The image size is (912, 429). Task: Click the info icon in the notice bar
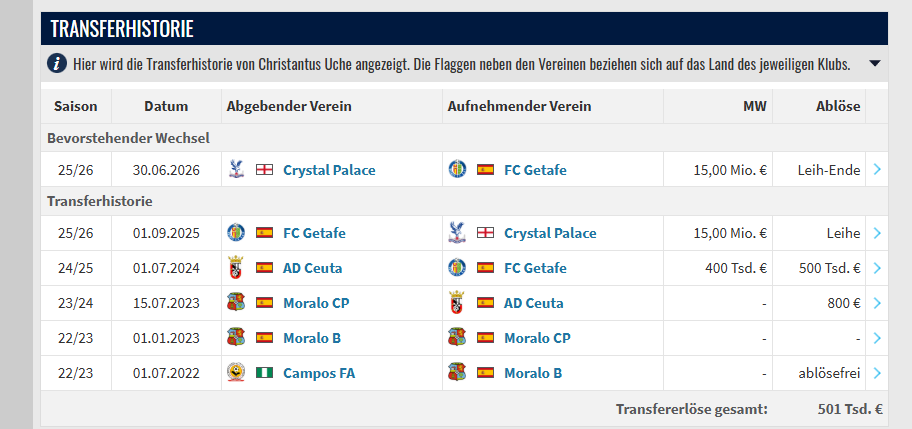[x=58, y=64]
